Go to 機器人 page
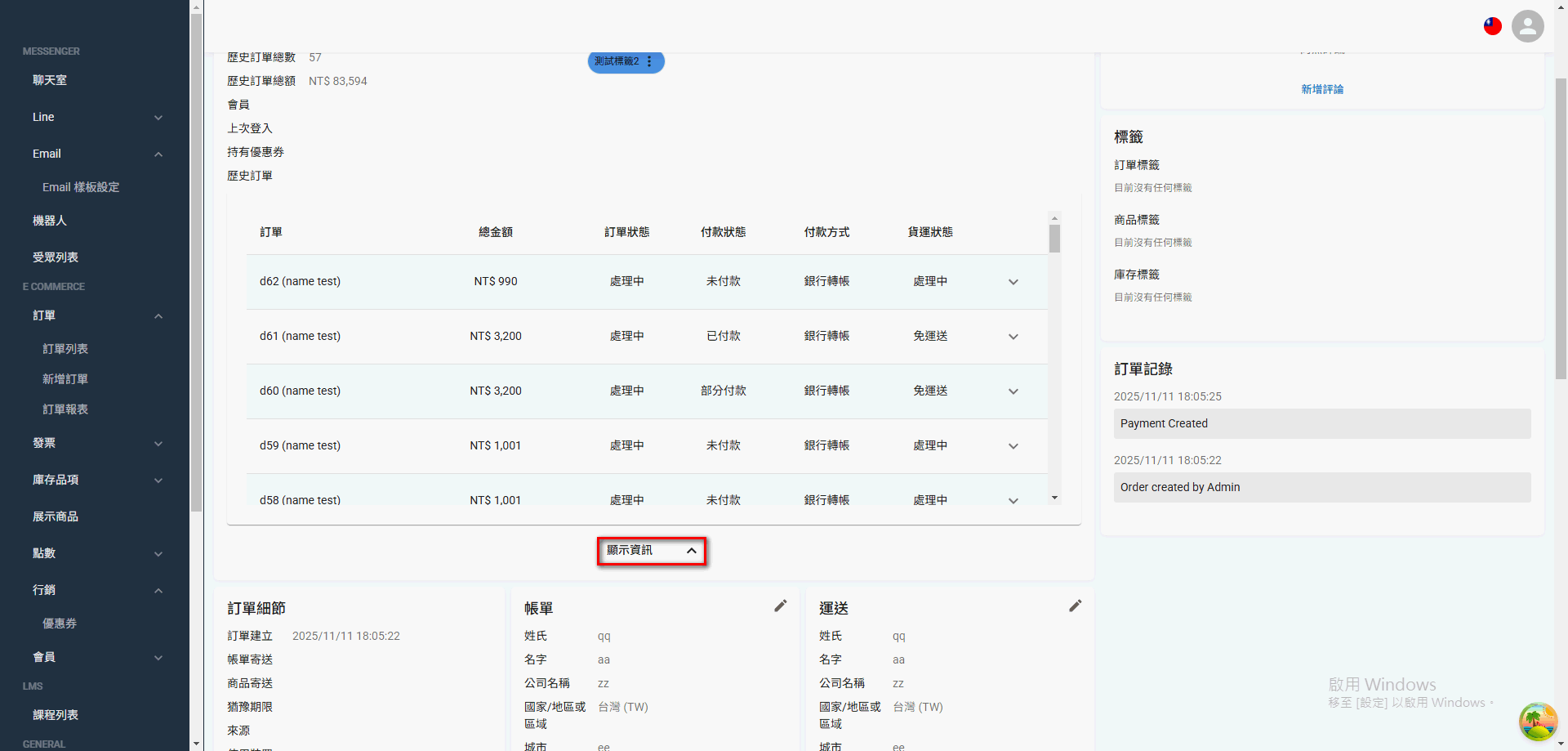This screenshot has width=1568, height=751. tap(50, 221)
